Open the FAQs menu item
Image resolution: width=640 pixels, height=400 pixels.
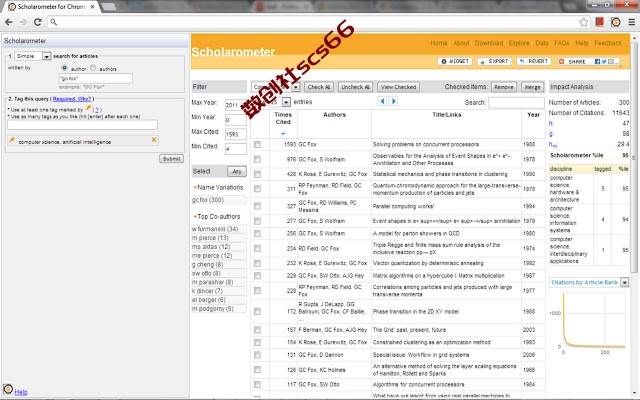pyautogui.click(x=562, y=43)
